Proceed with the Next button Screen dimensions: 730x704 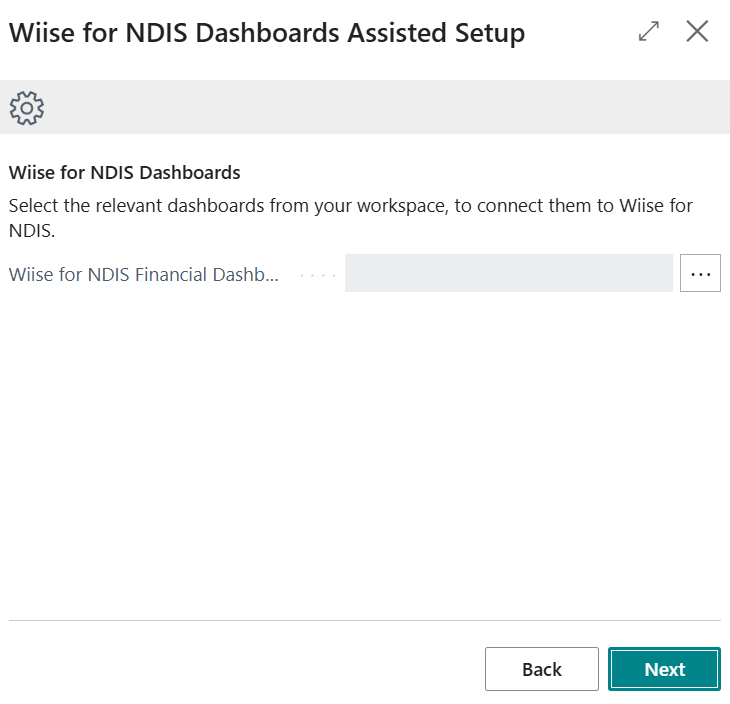[664, 669]
